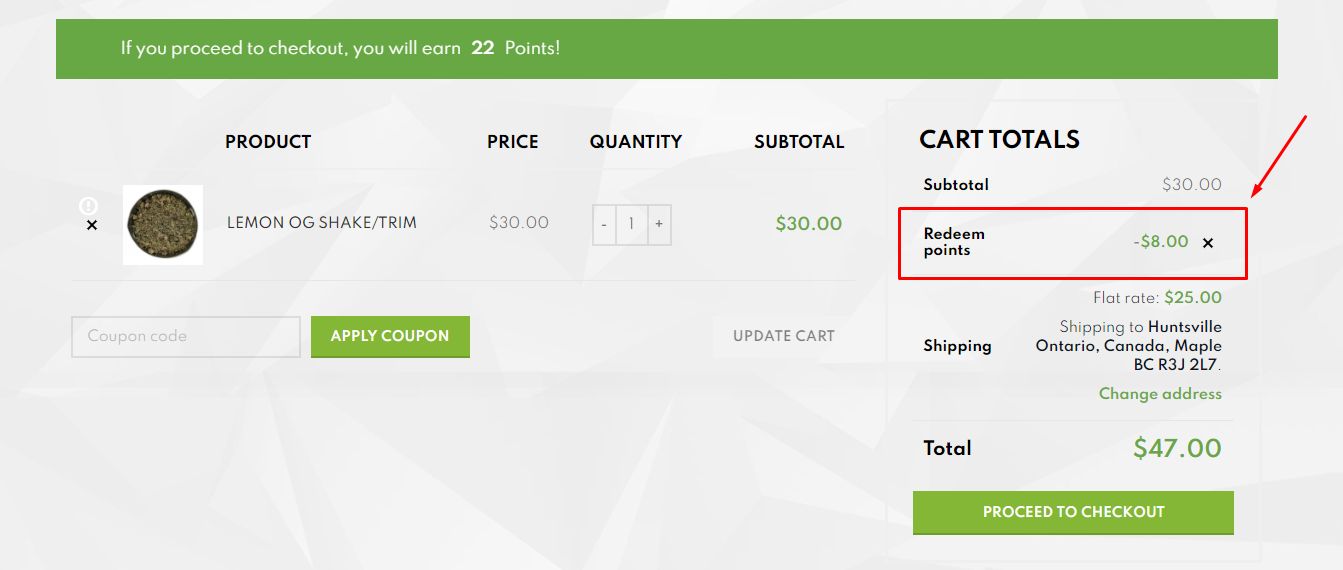
Task: Click the Product column header
Action: coord(268,142)
